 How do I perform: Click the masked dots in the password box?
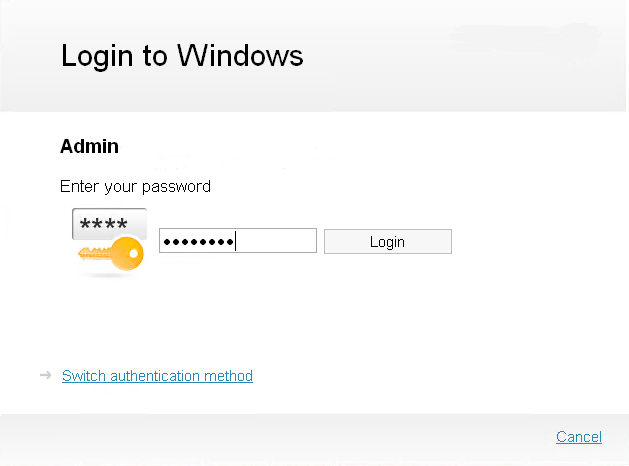[x=197, y=241]
